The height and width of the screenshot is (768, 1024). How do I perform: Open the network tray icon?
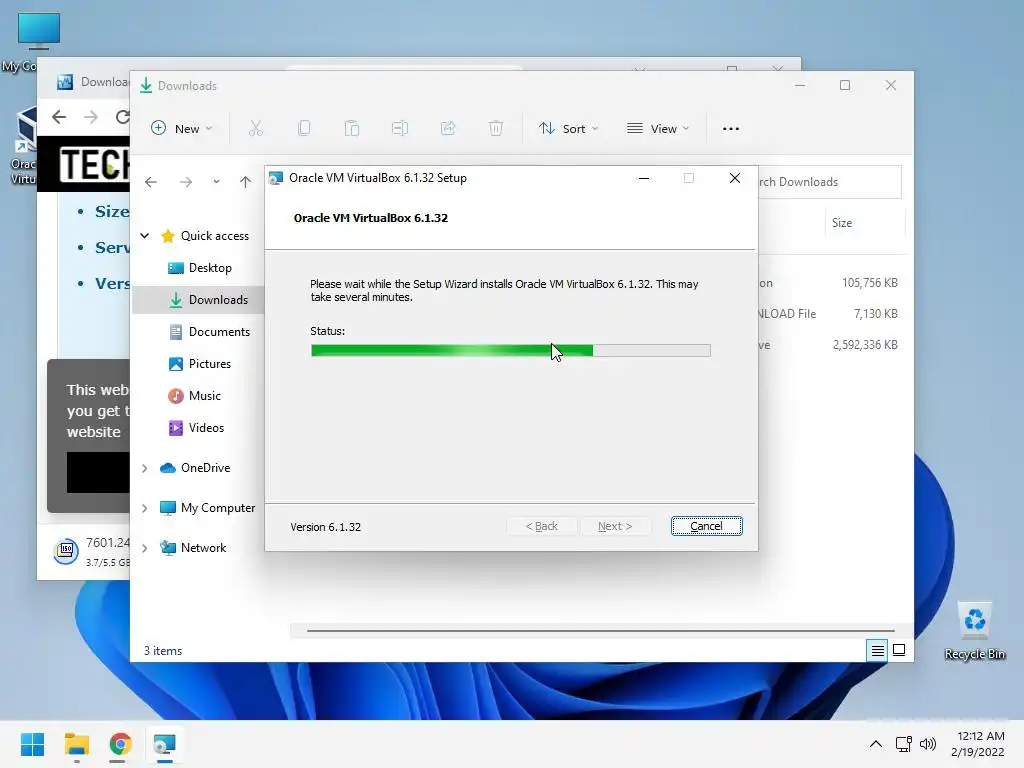(904, 744)
